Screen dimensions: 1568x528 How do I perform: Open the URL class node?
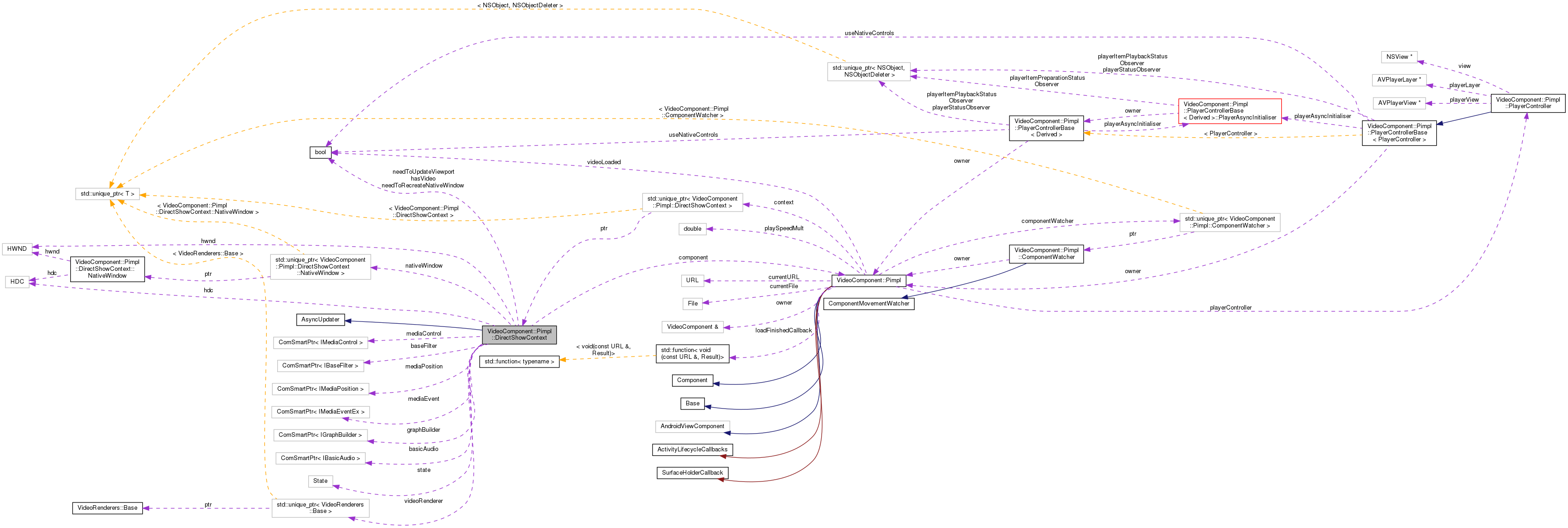click(x=692, y=280)
